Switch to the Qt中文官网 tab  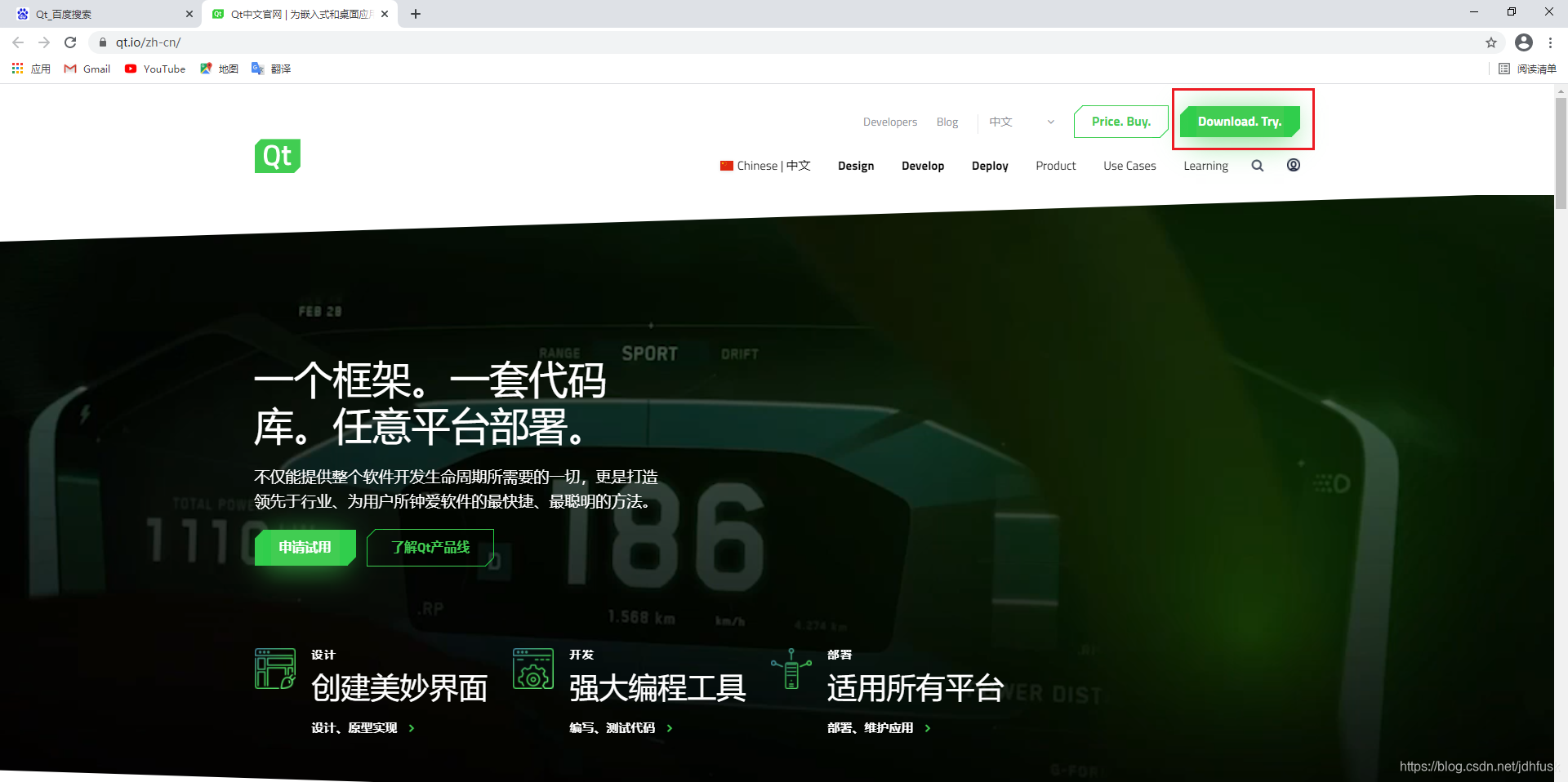[301, 14]
